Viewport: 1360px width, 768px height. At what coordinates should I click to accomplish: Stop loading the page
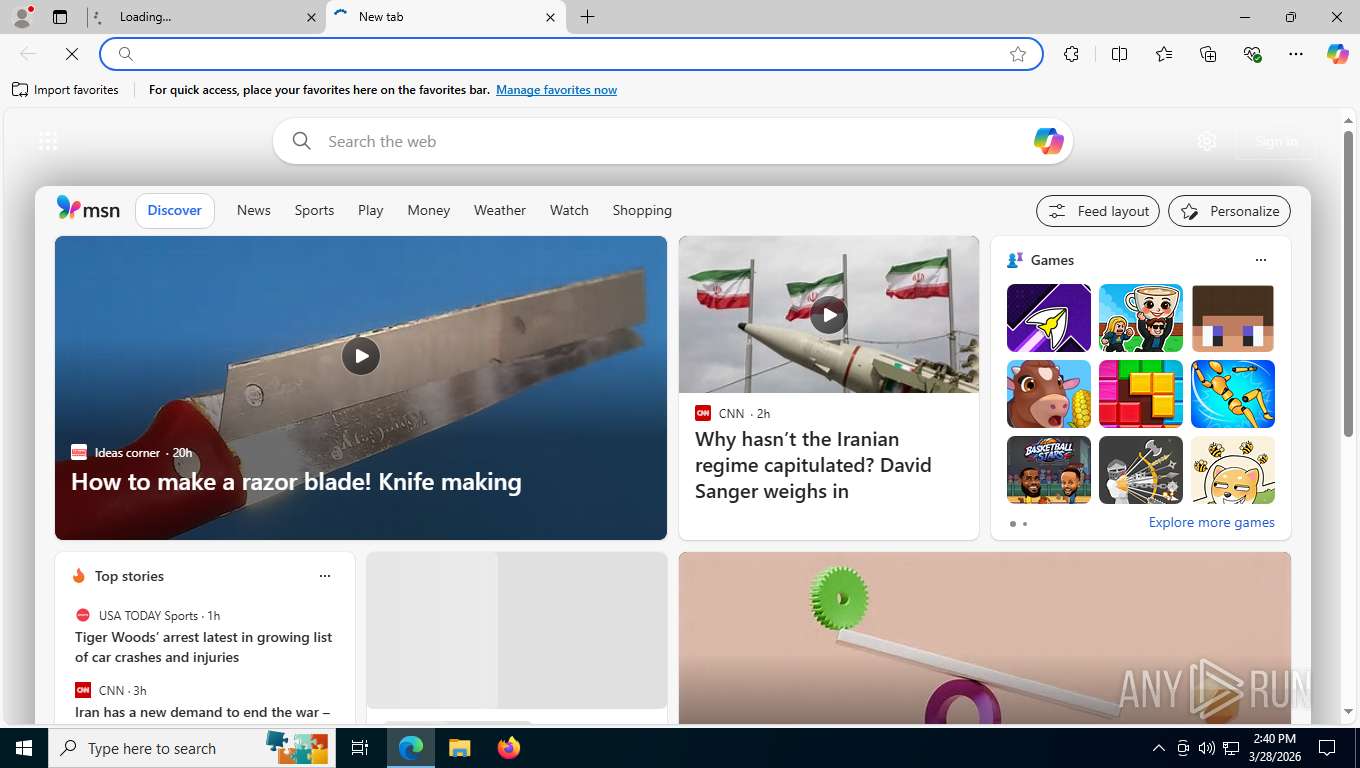72,54
